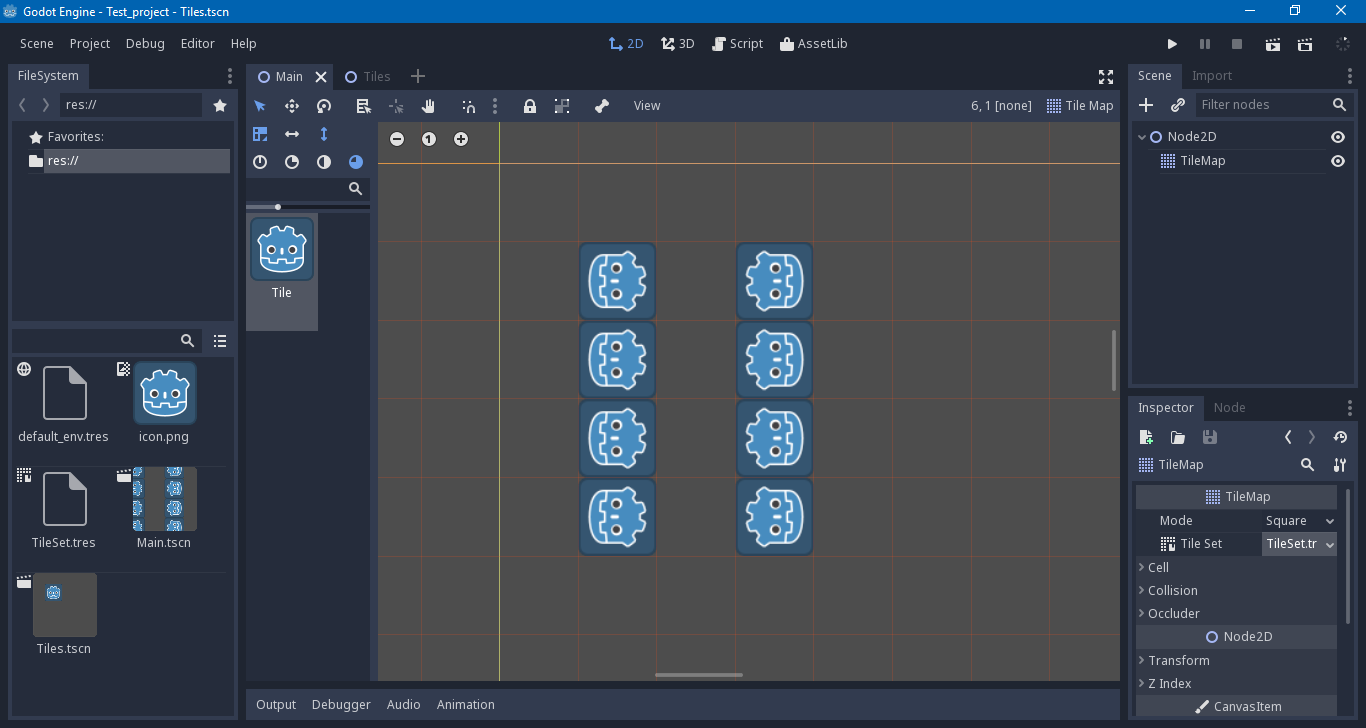1366x728 pixels.
Task: Add current folder to Favorites star
Action: [x=220, y=105]
